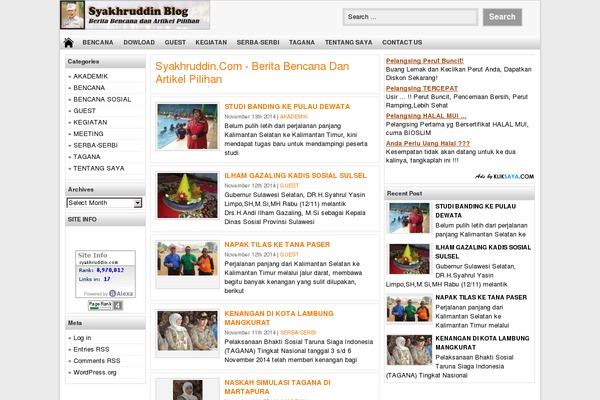Open the TAGANA navigation item
This screenshot has height=400, width=600.
[302, 42]
